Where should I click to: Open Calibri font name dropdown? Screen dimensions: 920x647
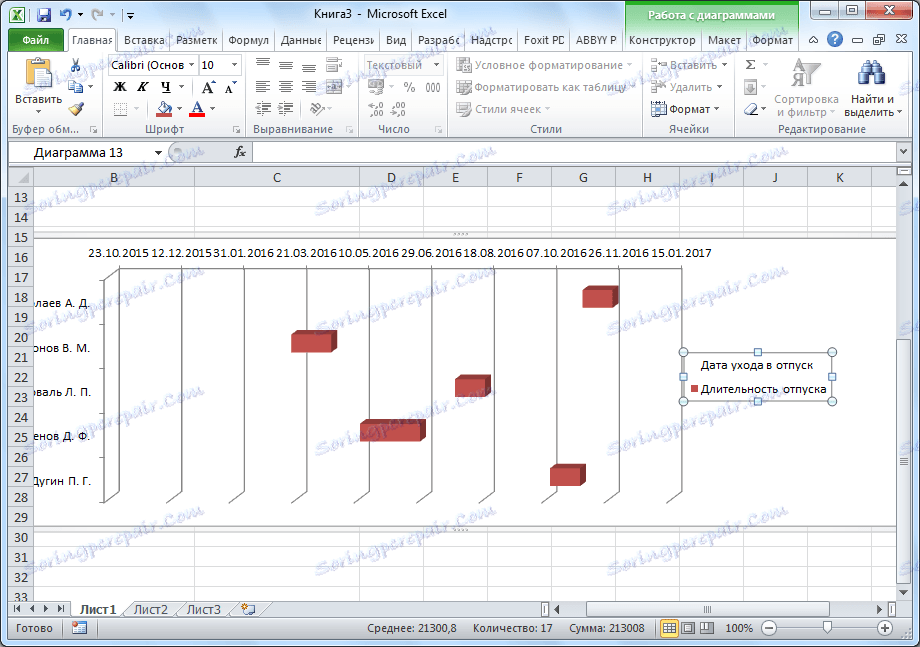[191, 65]
